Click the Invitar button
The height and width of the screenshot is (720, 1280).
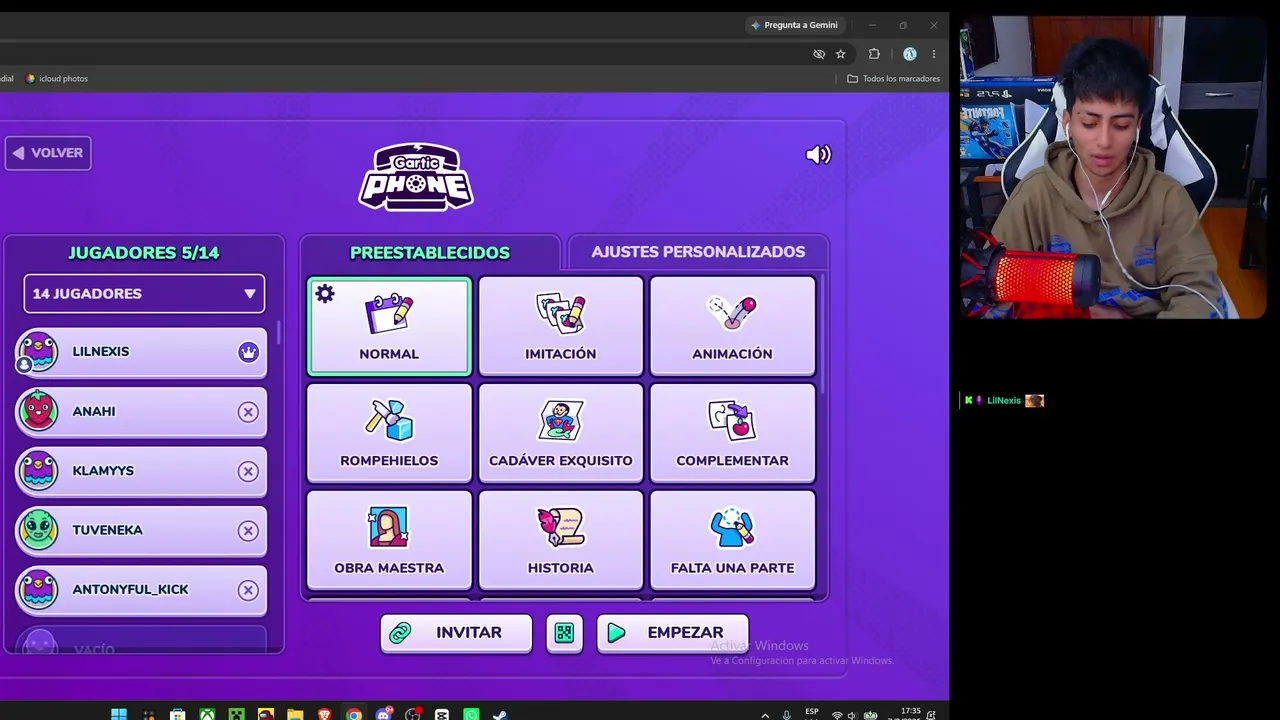tap(456, 633)
